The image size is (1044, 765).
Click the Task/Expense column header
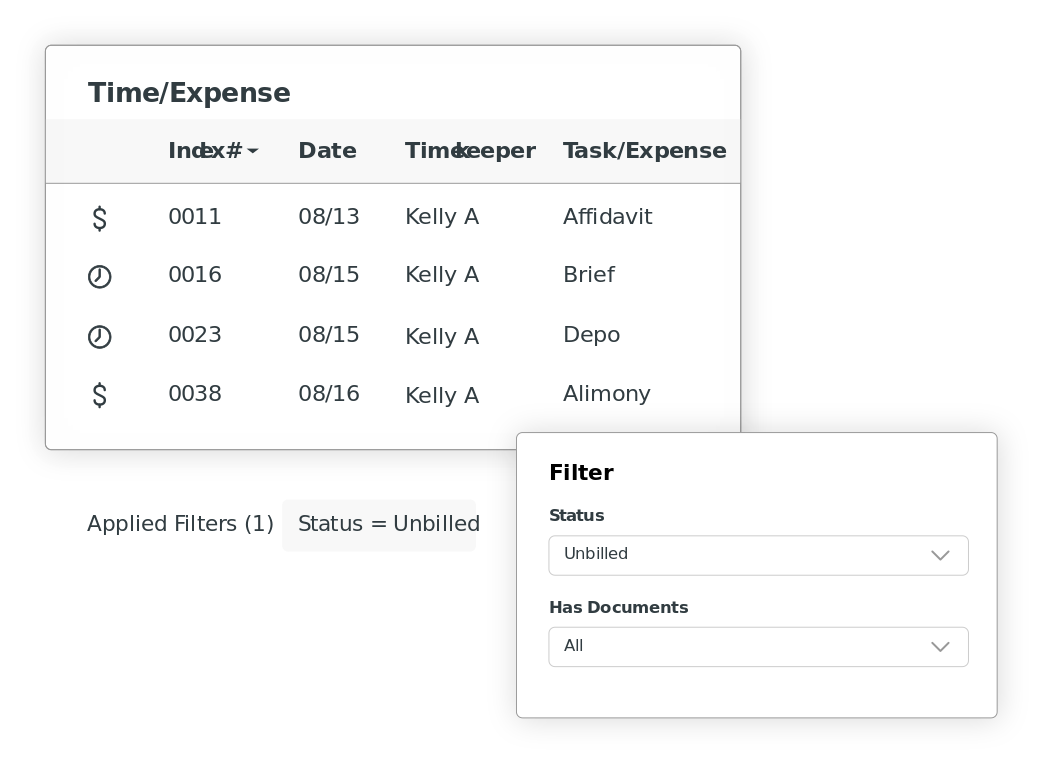click(644, 151)
